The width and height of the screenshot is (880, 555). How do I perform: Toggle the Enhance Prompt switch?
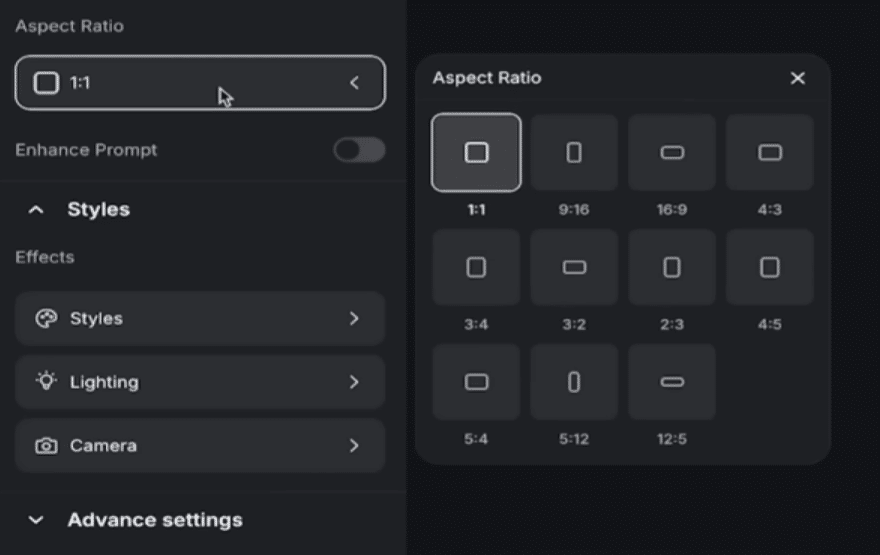(x=359, y=150)
